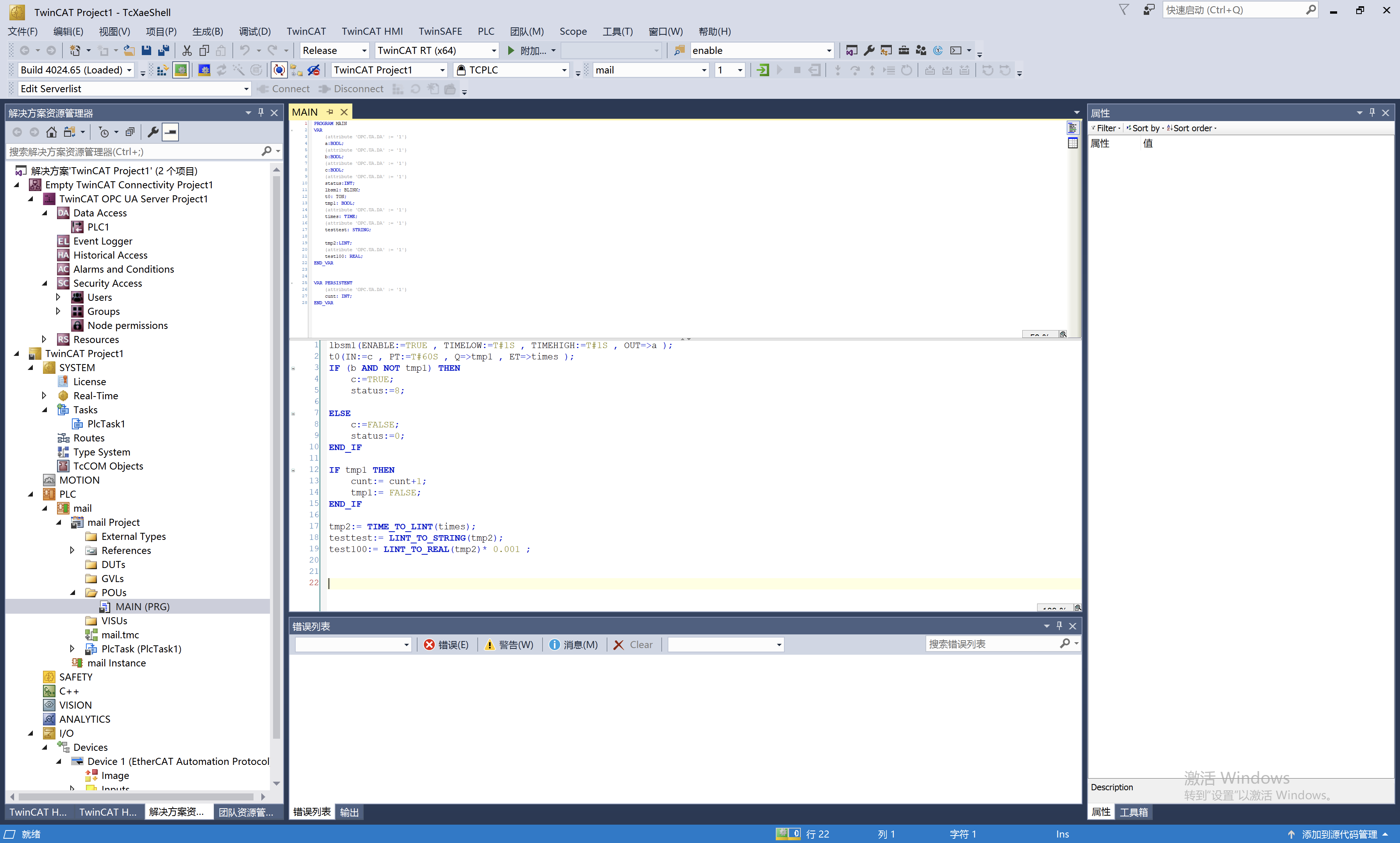Viewport: 1400px width, 843px height.
Task: Adjust the editor zoom percentage control
Action: (x=1054, y=609)
